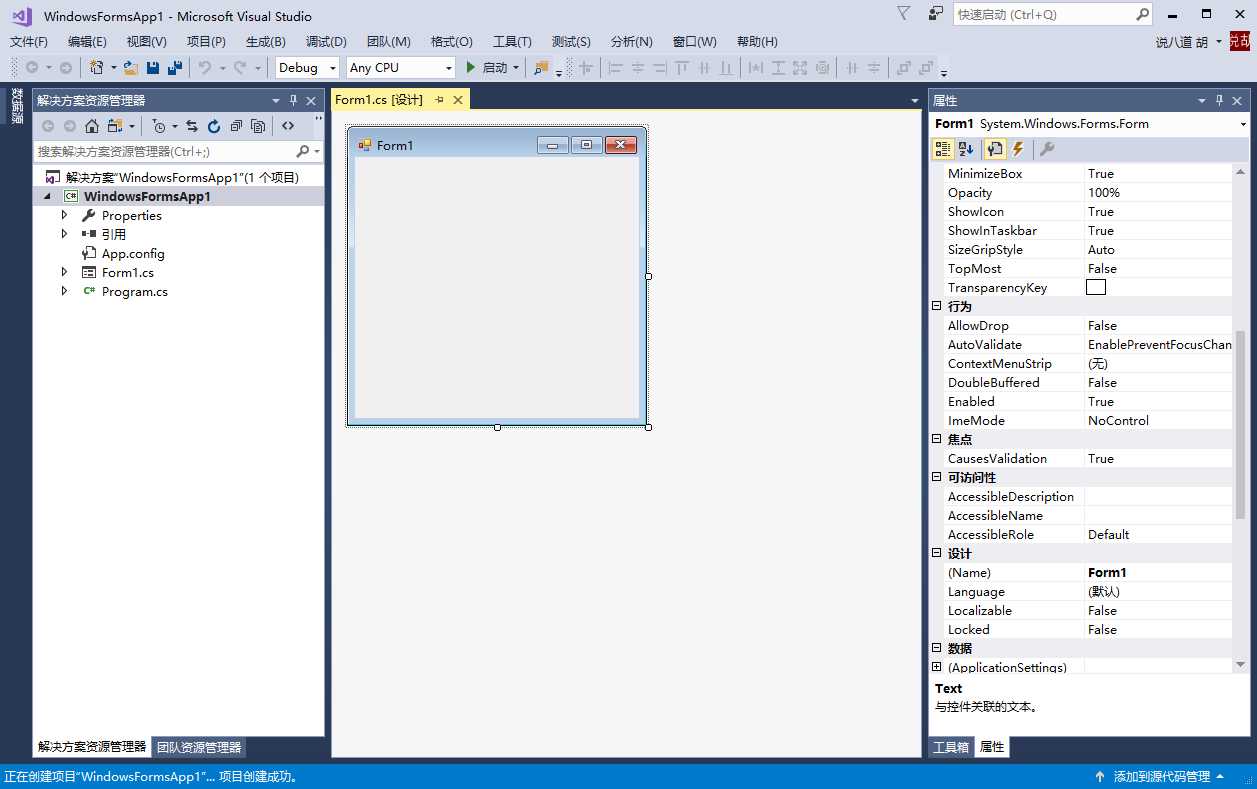The image size is (1257, 789).
Task: Open the 工具(T) menu
Action: [x=512, y=41]
